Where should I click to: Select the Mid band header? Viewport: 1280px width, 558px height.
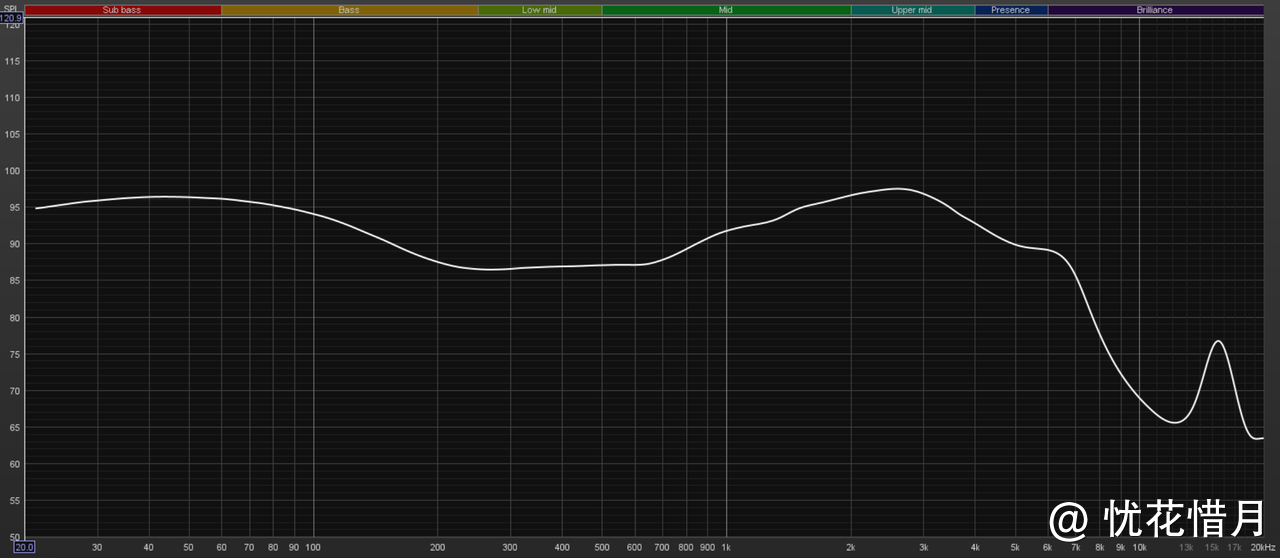pos(726,10)
